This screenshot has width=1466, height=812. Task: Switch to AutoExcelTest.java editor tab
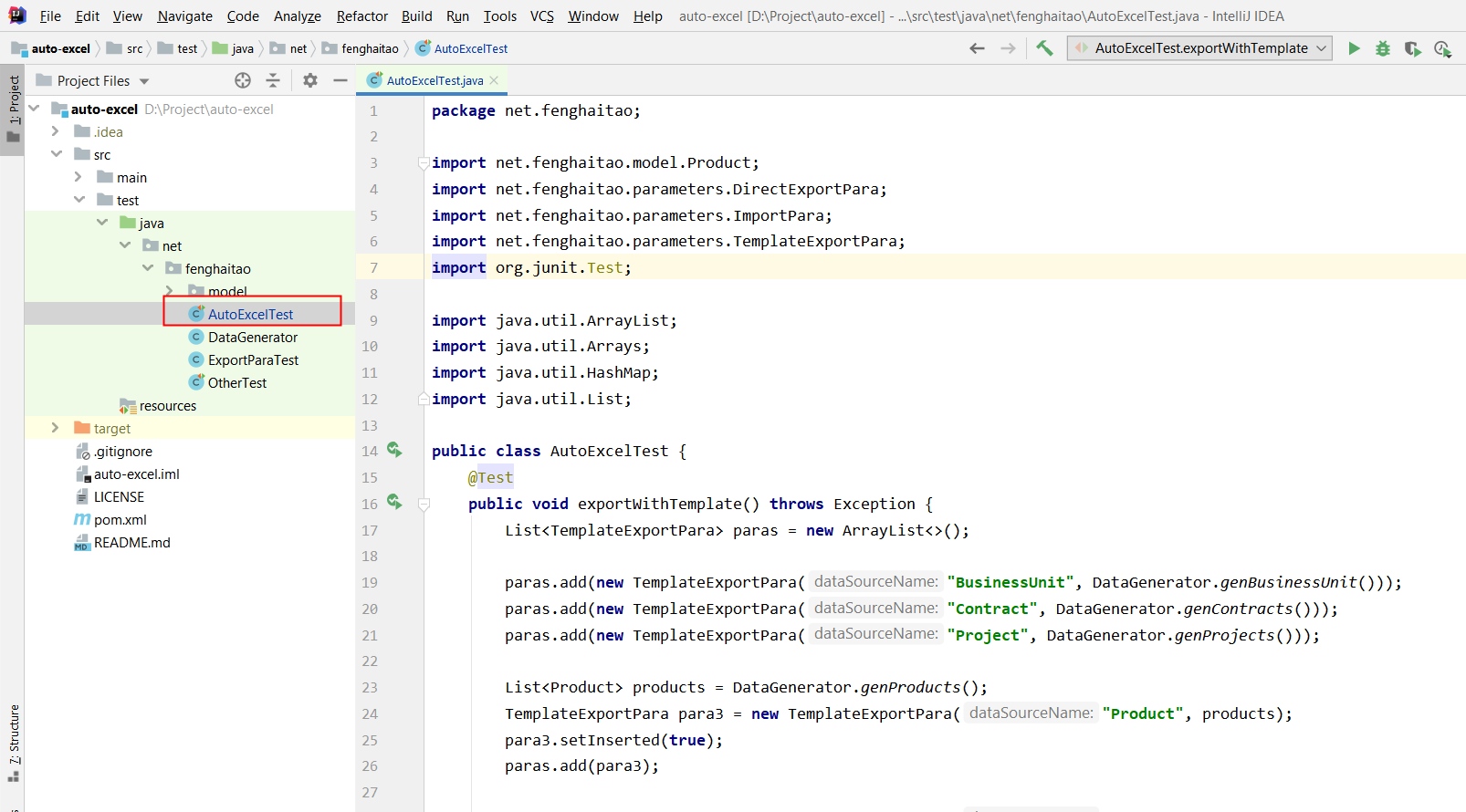[431, 80]
